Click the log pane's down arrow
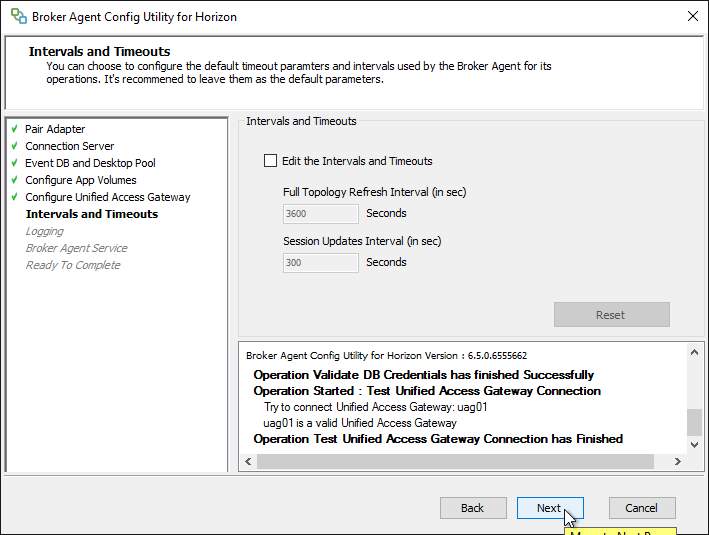The height and width of the screenshot is (535, 709). click(x=695, y=445)
